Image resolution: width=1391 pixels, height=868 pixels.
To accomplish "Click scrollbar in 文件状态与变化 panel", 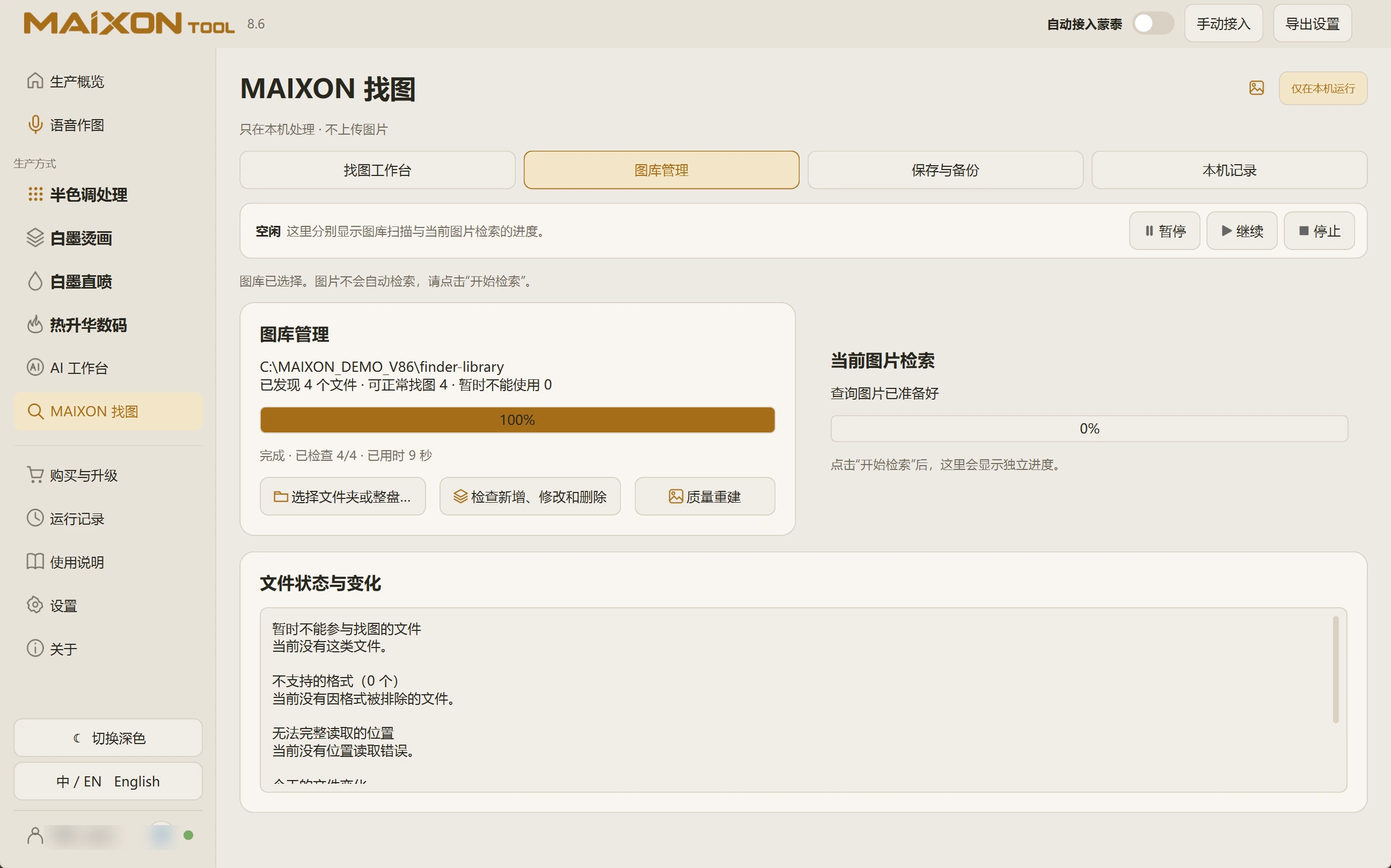I will coord(1335,670).
